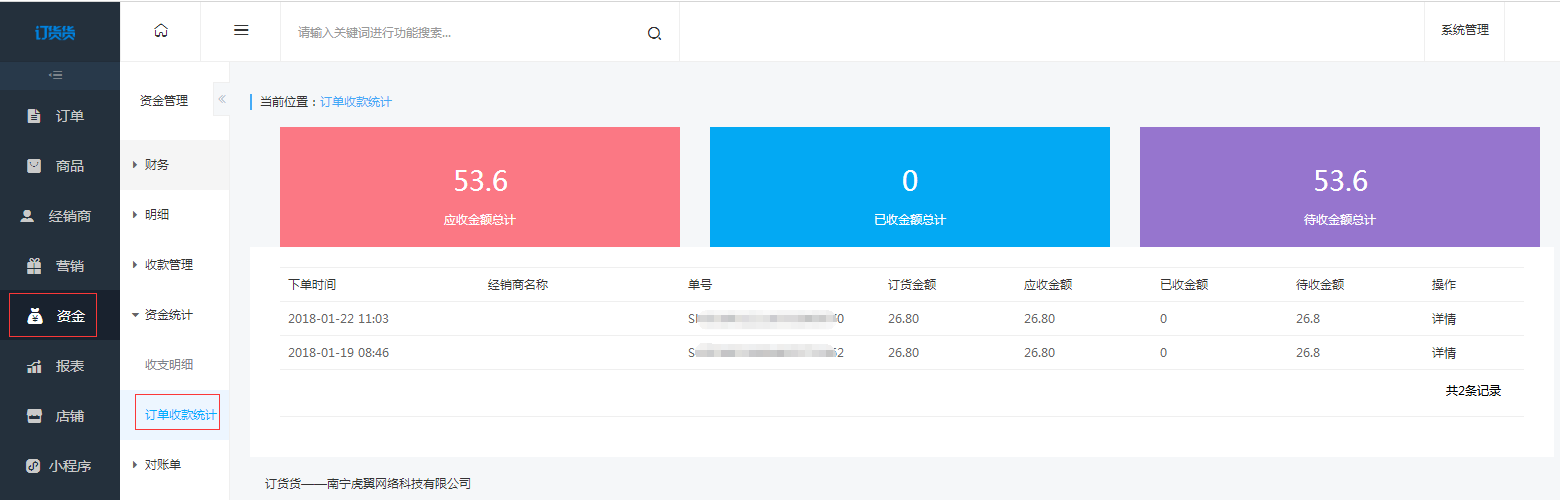Click the 报表 bar chart icon

pyautogui.click(x=34, y=366)
